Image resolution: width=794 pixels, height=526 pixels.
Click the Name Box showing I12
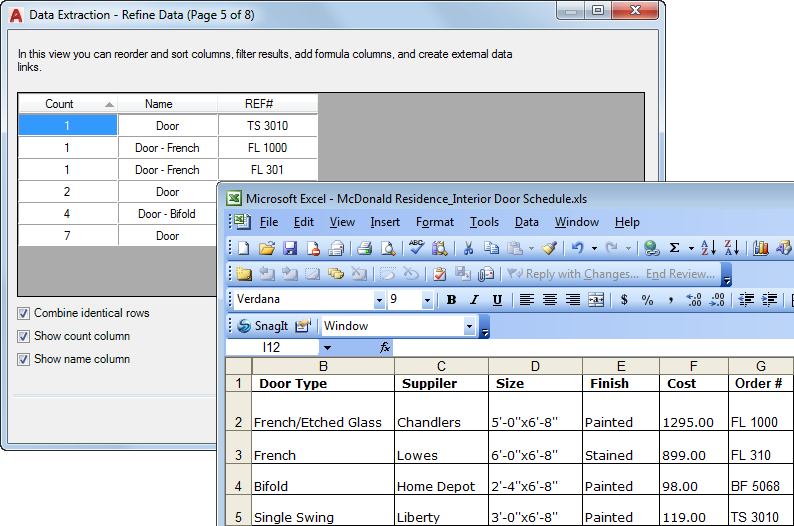click(271, 347)
